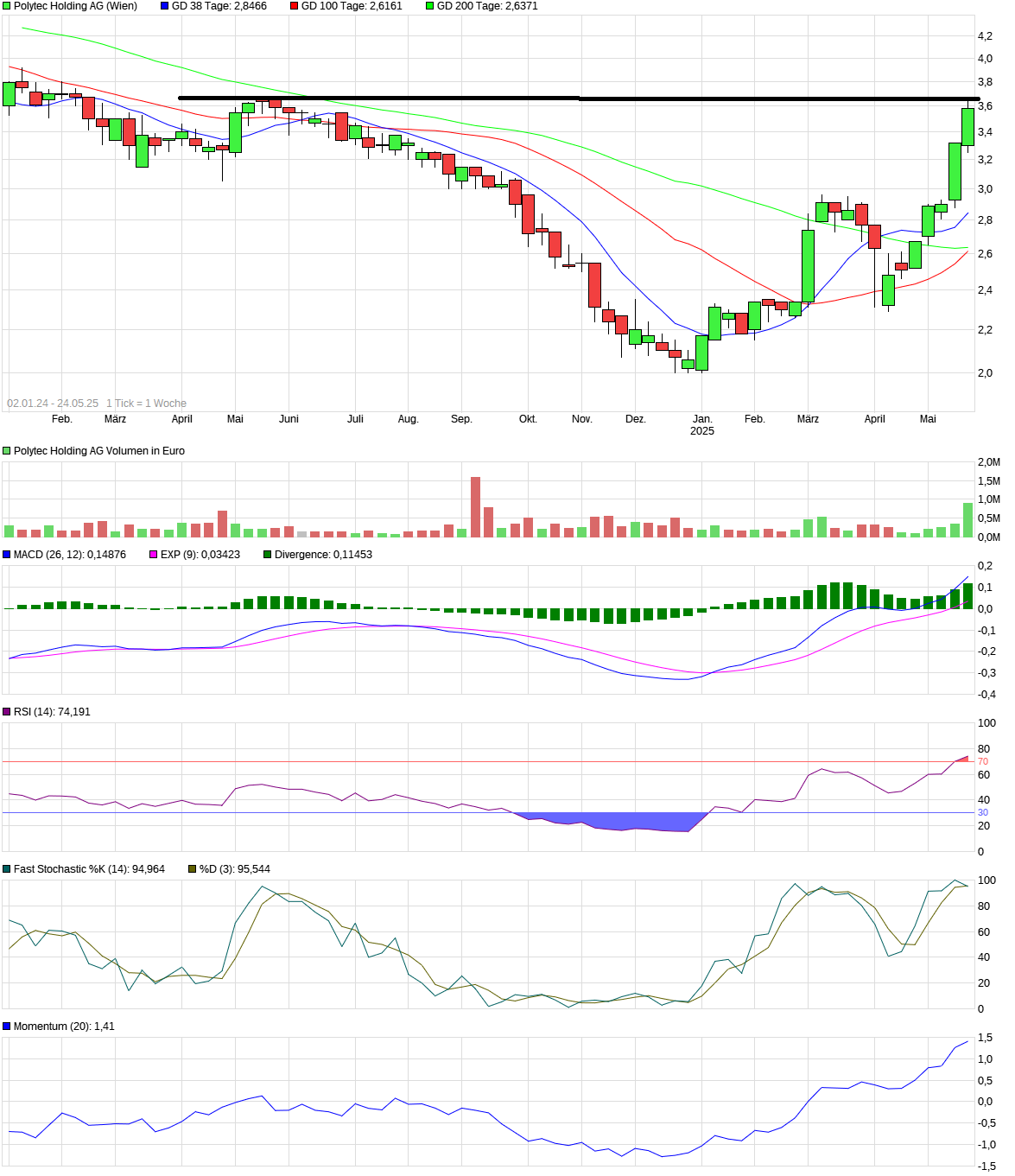This screenshot has height=1176, width=1015.
Task: Click the RSI 70 level marker on axis
Action: point(985,761)
